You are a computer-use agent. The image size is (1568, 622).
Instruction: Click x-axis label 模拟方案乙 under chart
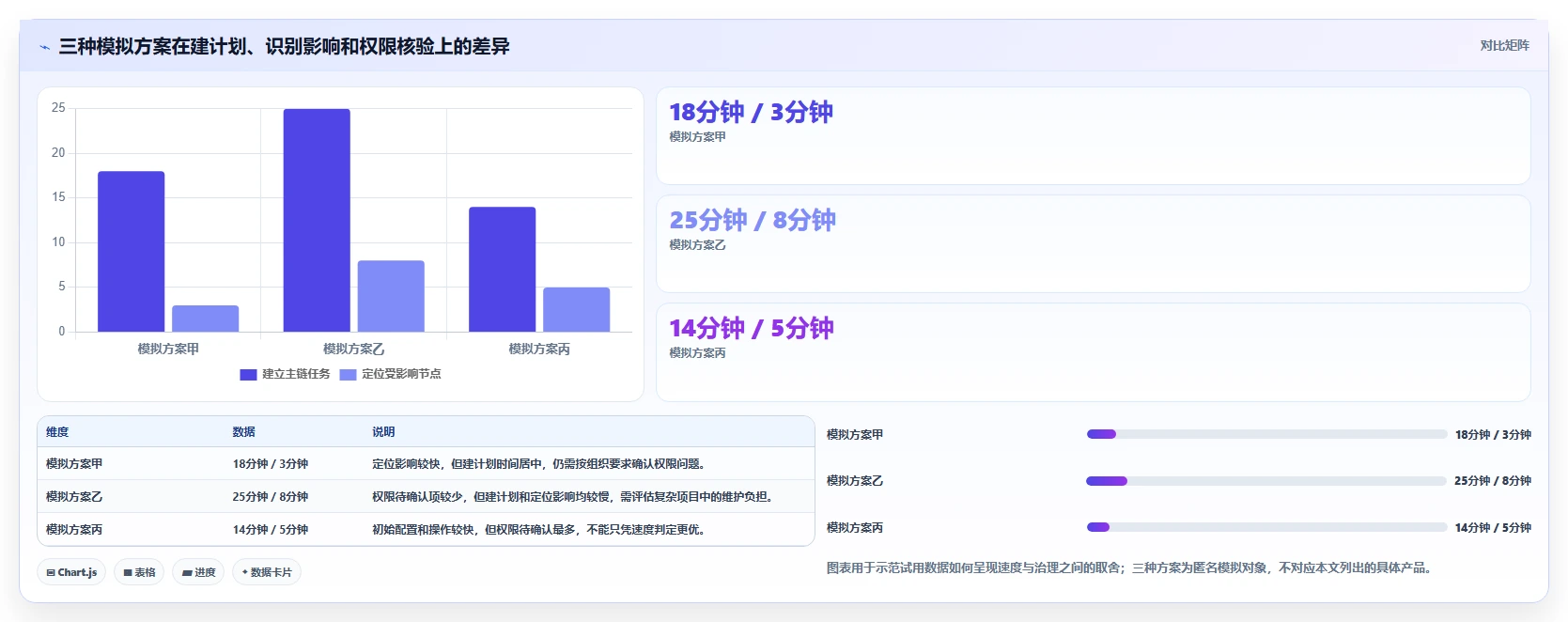click(354, 349)
